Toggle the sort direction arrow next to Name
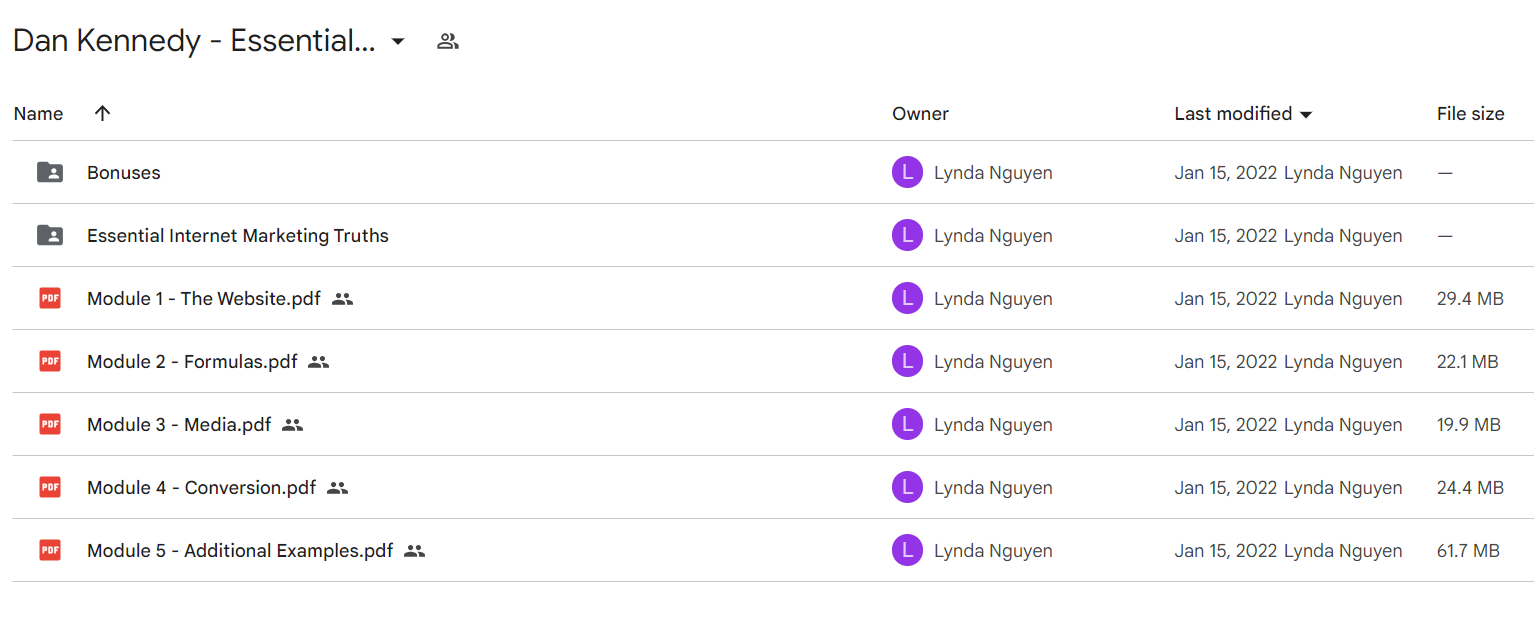 [x=102, y=113]
